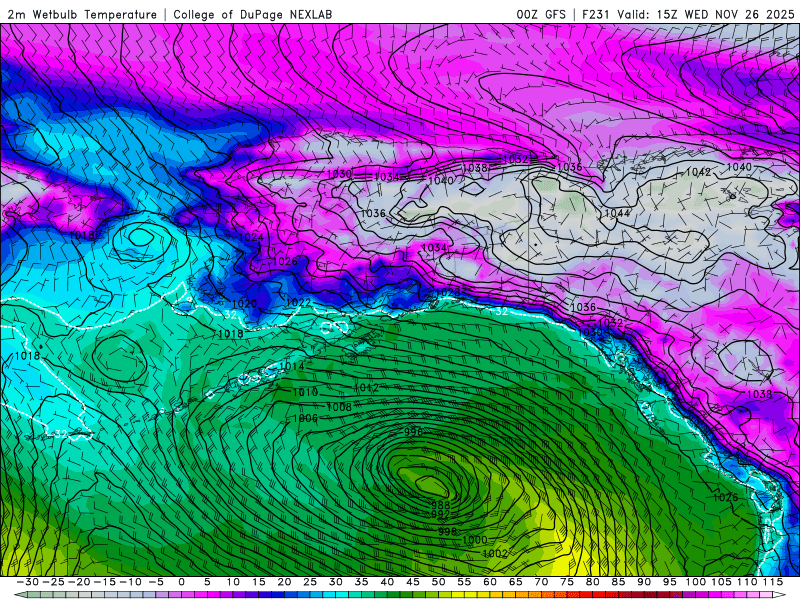
Task: Click the 998 pressure contour label
Action: [447, 532]
